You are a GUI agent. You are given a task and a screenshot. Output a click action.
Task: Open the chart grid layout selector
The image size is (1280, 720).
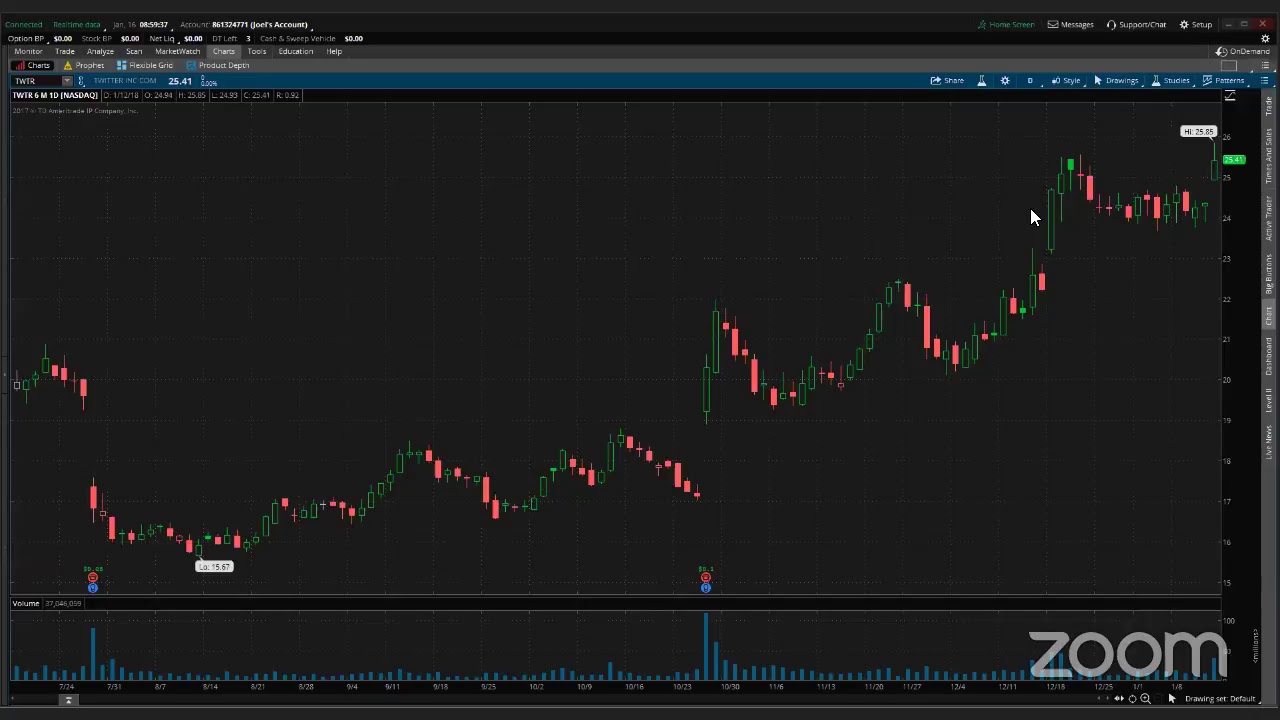coord(1229,66)
